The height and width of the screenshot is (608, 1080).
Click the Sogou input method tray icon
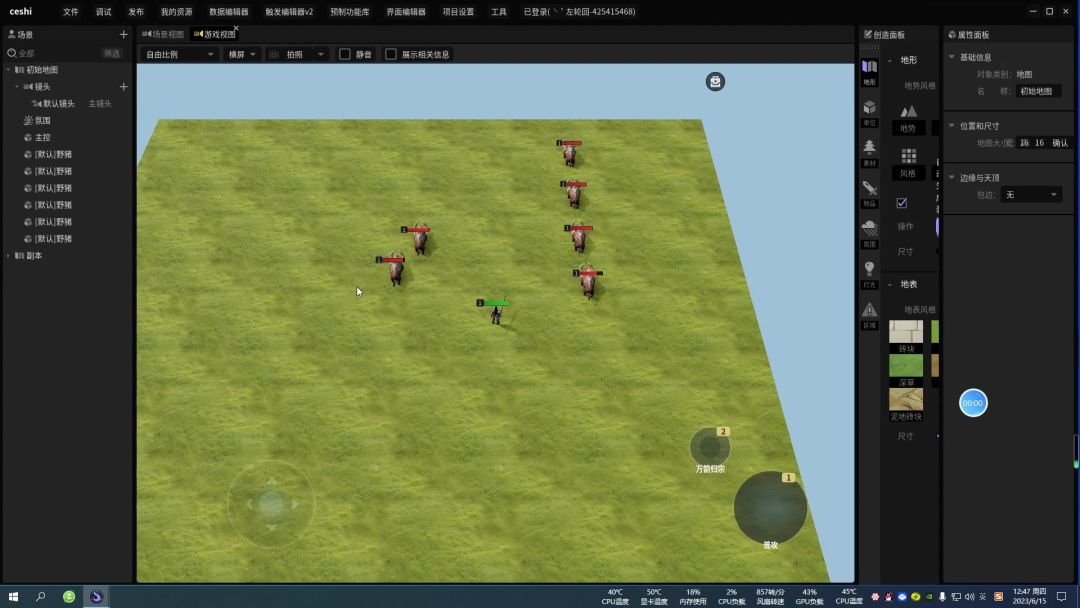coord(998,597)
